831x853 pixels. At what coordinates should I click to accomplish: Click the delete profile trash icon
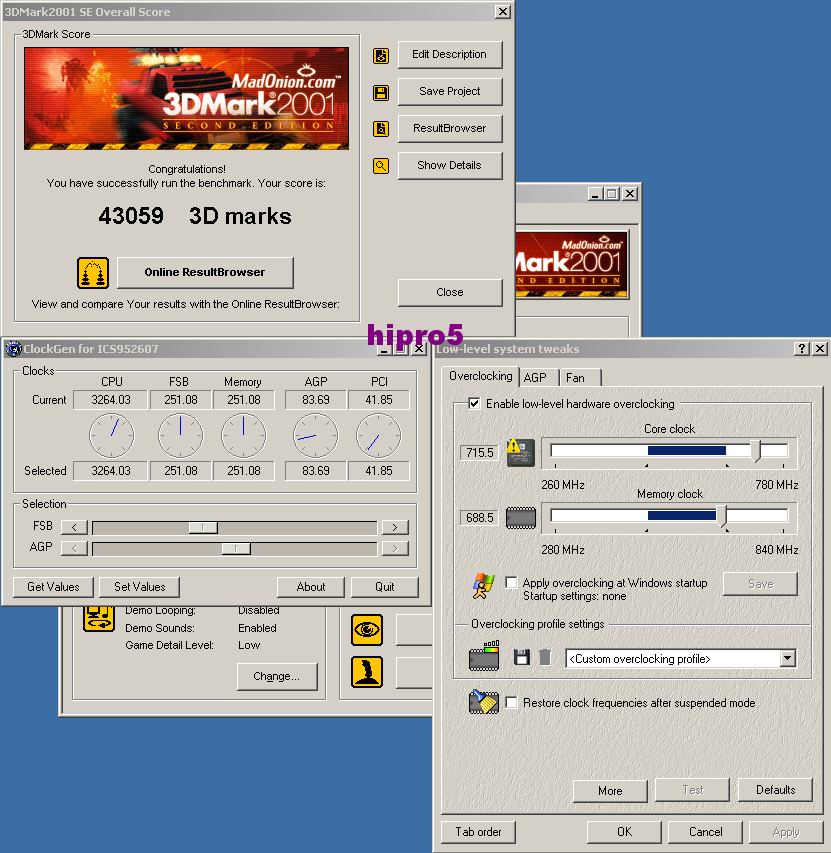pyautogui.click(x=545, y=657)
